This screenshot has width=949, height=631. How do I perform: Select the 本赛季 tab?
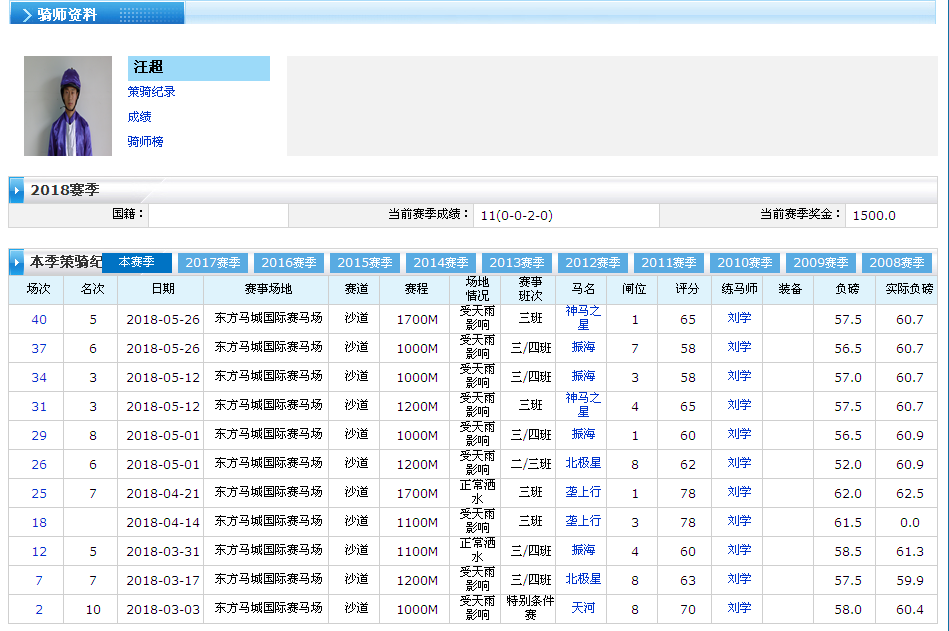pos(137,262)
